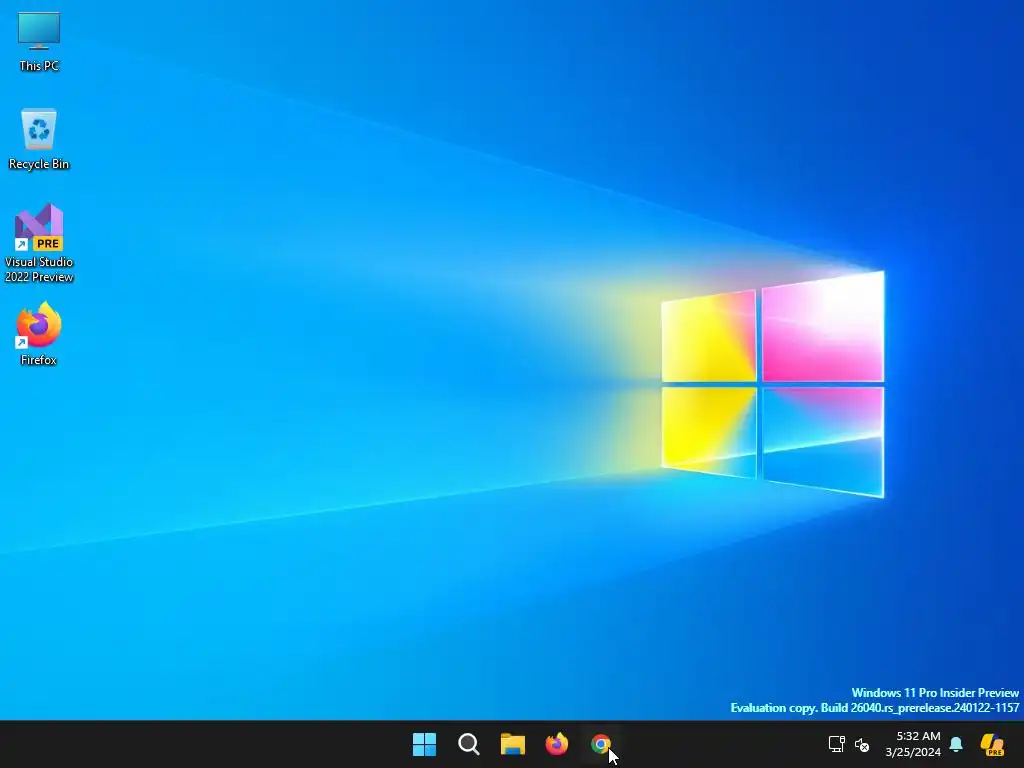
Task: Launch Google Chrome from the taskbar
Action: [x=601, y=744]
